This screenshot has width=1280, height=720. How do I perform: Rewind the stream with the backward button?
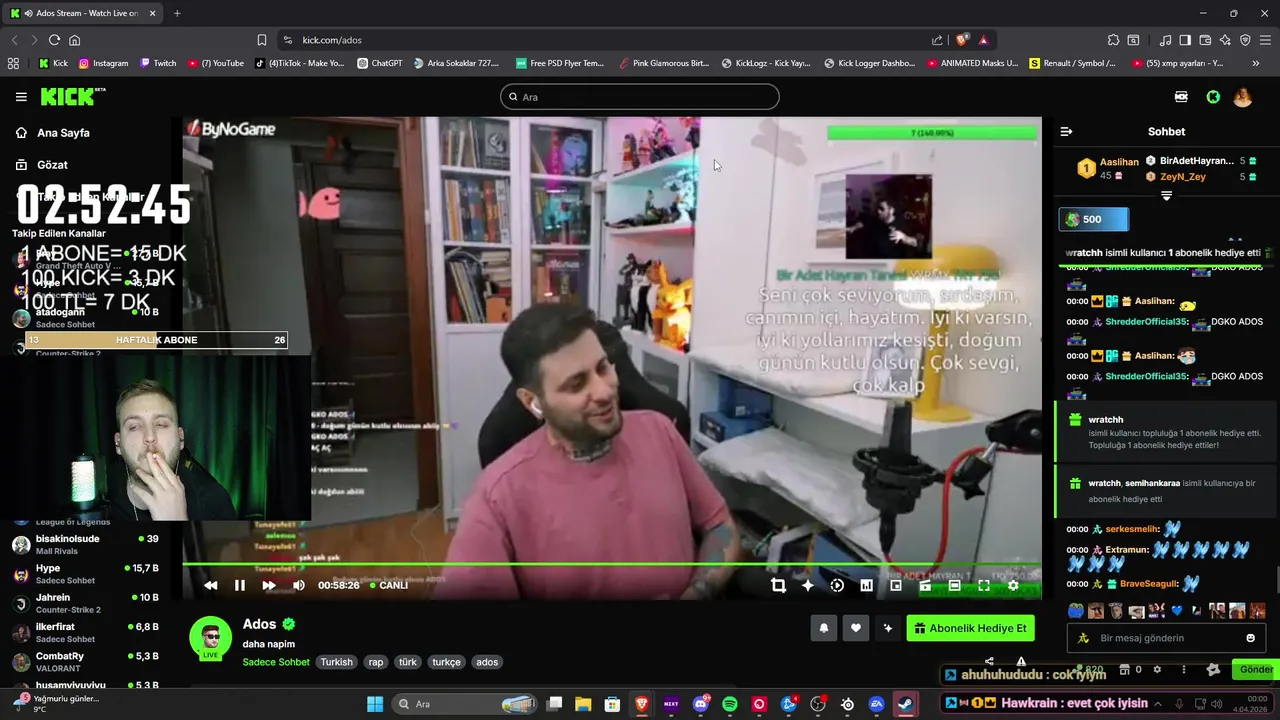(210, 585)
